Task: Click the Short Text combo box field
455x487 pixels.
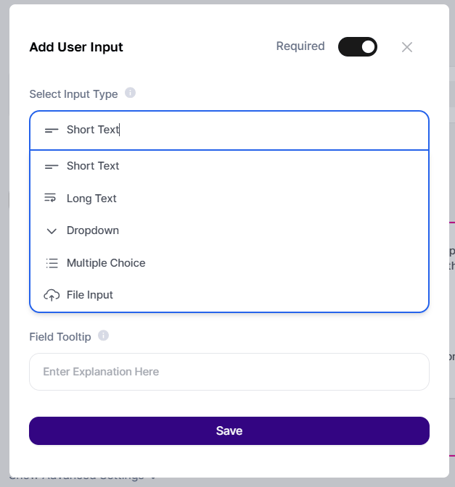Action: [229, 130]
